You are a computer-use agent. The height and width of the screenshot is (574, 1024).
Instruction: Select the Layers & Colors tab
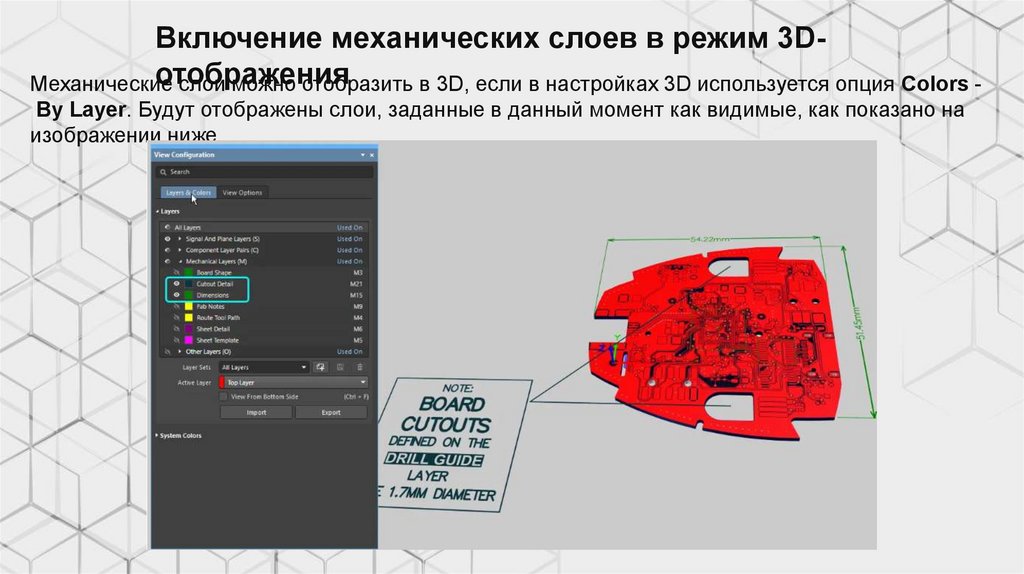click(x=188, y=192)
